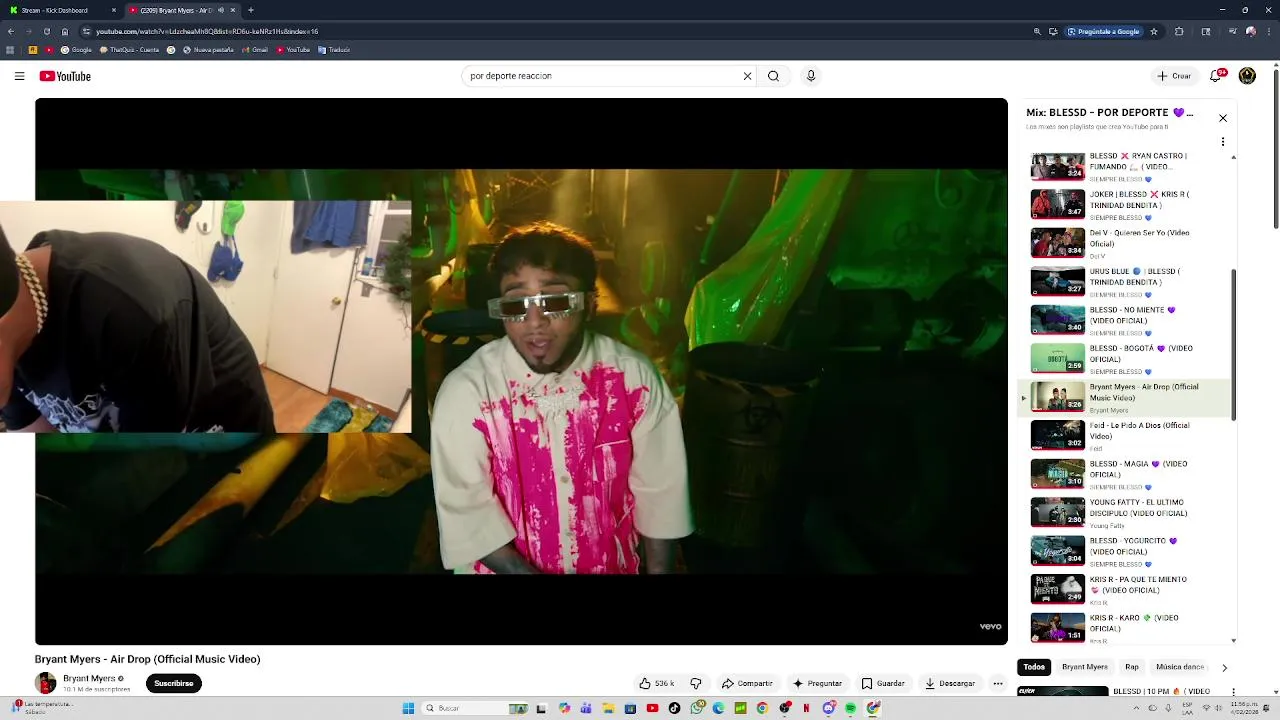Click the browser home button
1280x720 pixels.
(65, 31)
